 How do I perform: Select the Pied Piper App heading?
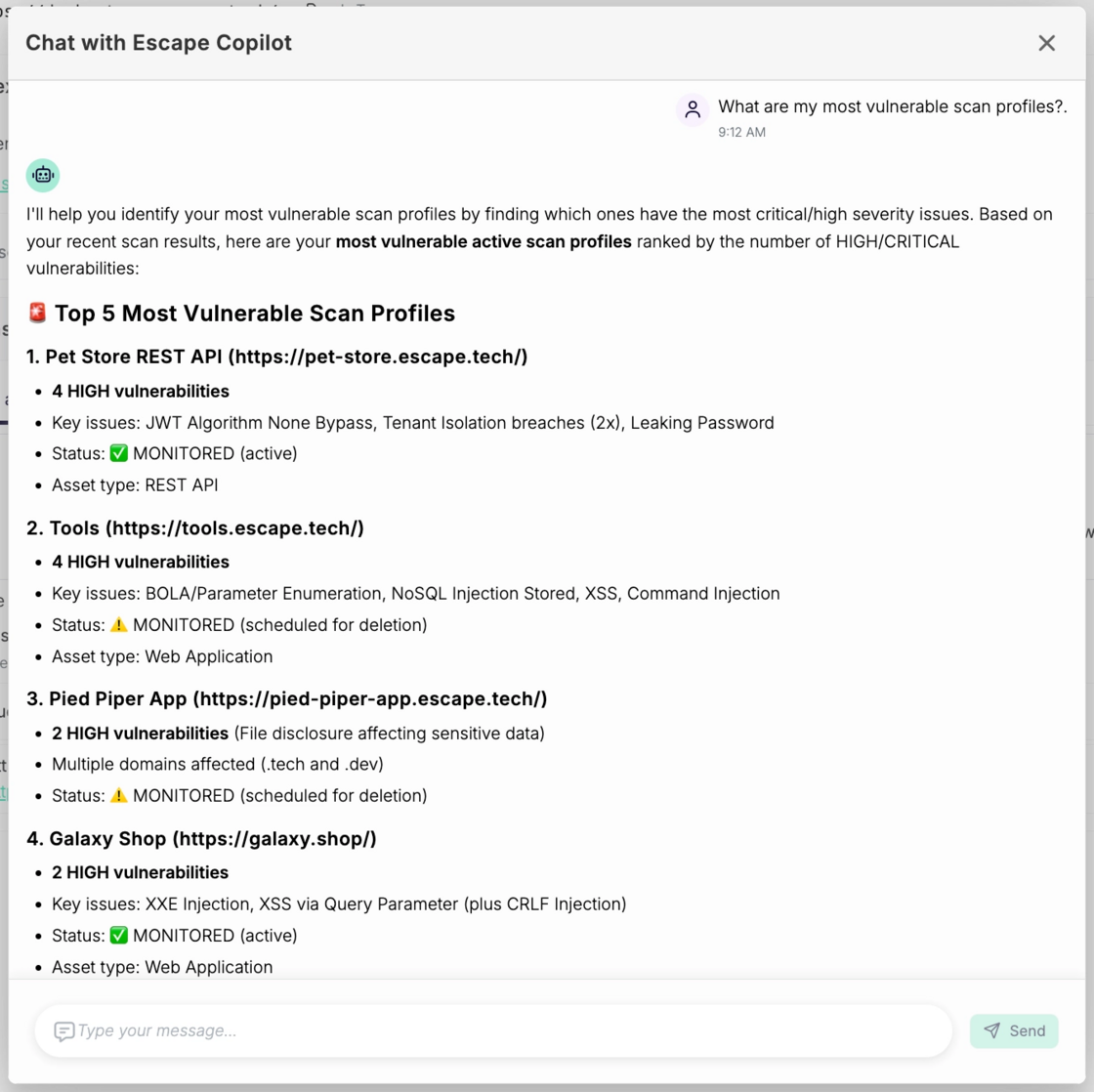click(x=287, y=699)
